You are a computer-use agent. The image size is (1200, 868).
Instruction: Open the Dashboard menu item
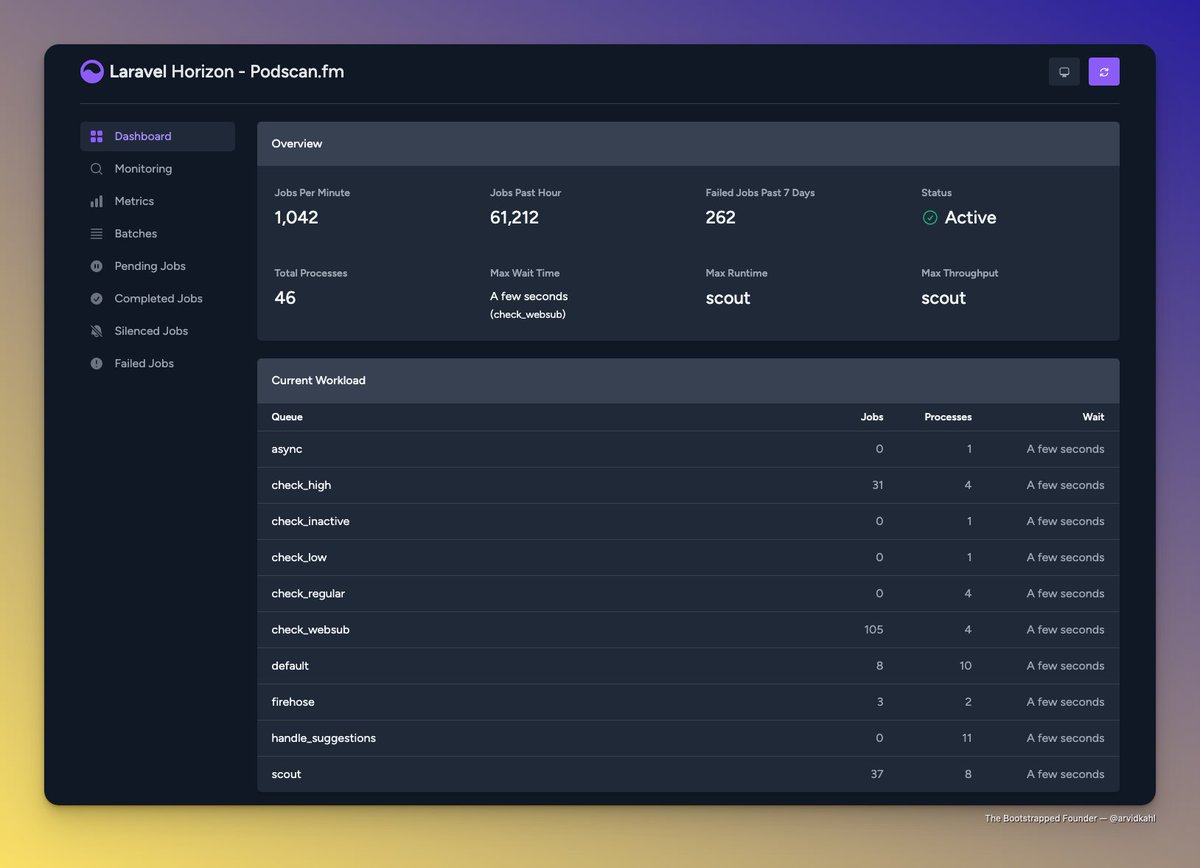pyautogui.click(x=158, y=136)
